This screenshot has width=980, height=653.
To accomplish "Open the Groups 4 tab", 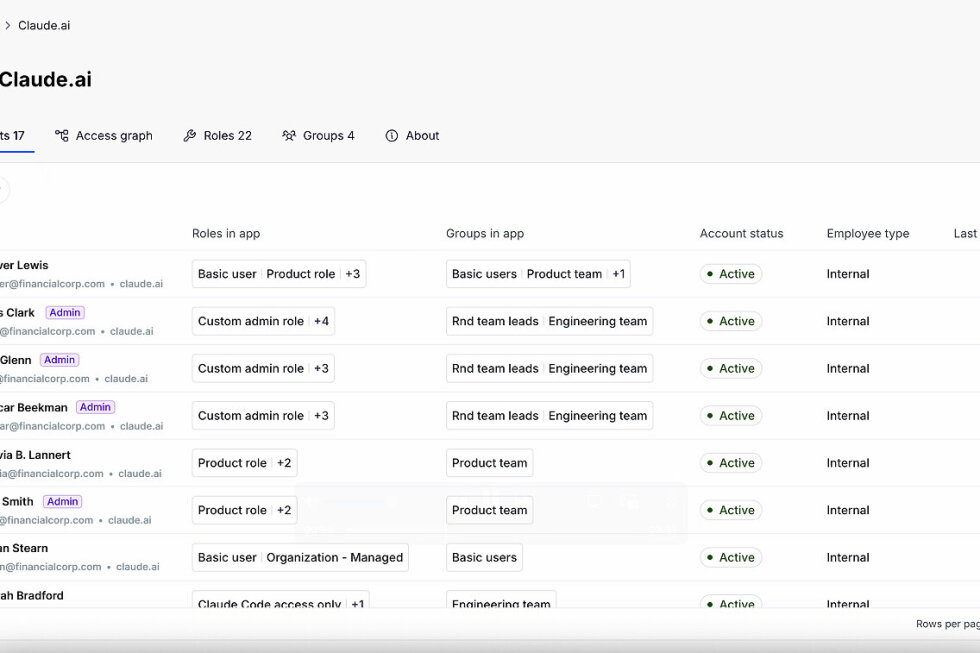I will point(318,136).
